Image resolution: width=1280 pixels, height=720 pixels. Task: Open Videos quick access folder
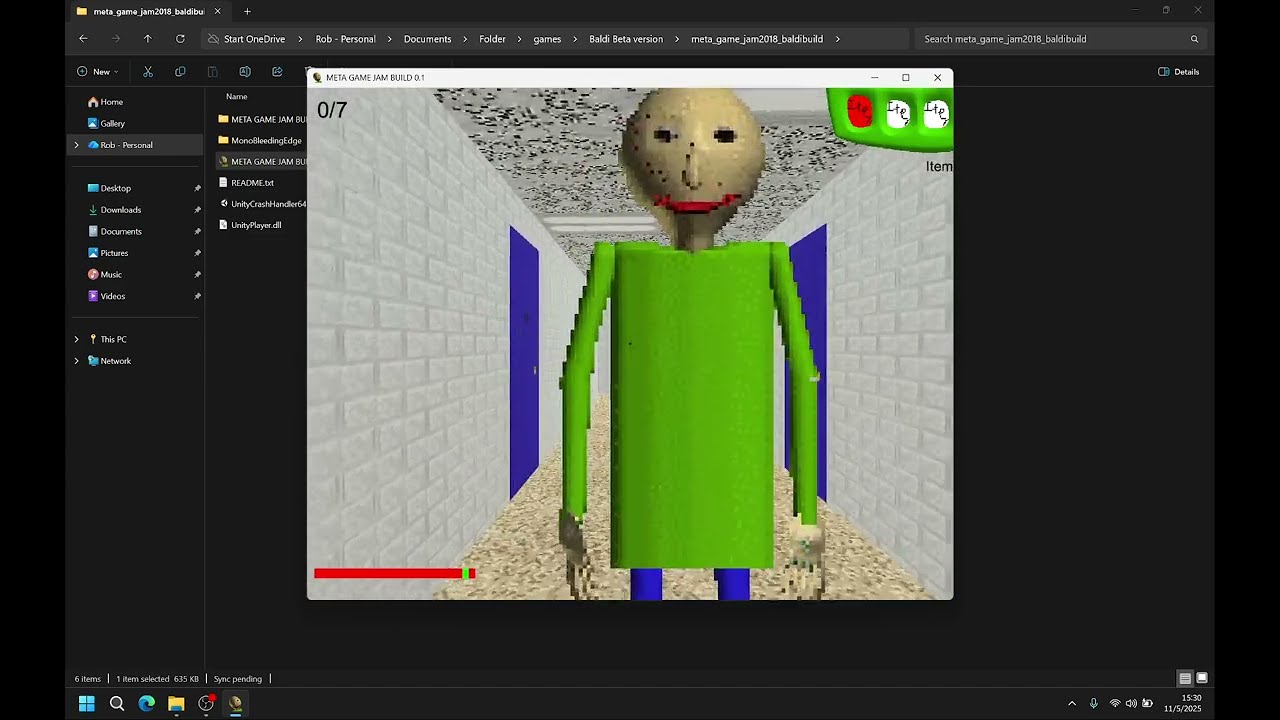click(x=106, y=296)
